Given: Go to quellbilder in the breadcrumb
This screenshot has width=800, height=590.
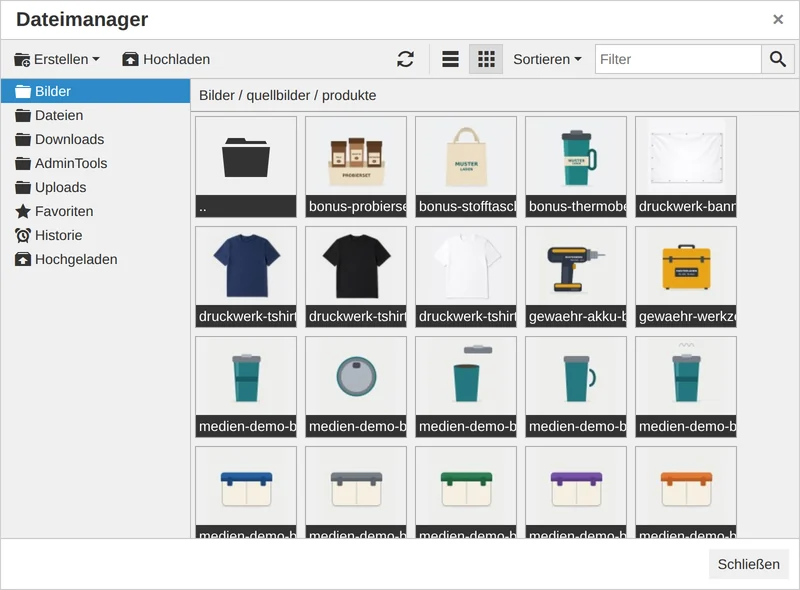Looking at the screenshot, I should point(278,95).
